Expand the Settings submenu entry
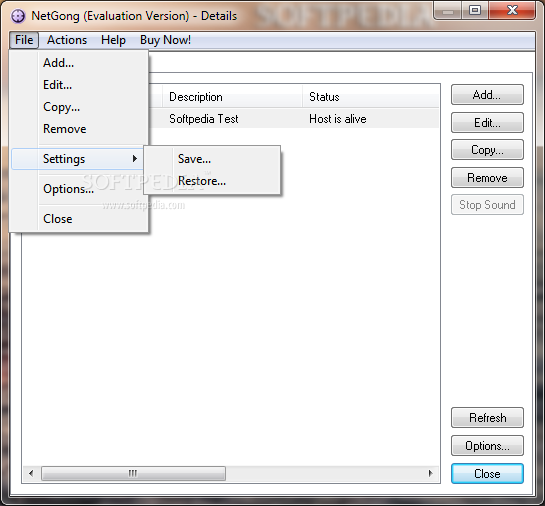The width and height of the screenshot is (545, 506). [x=77, y=159]
